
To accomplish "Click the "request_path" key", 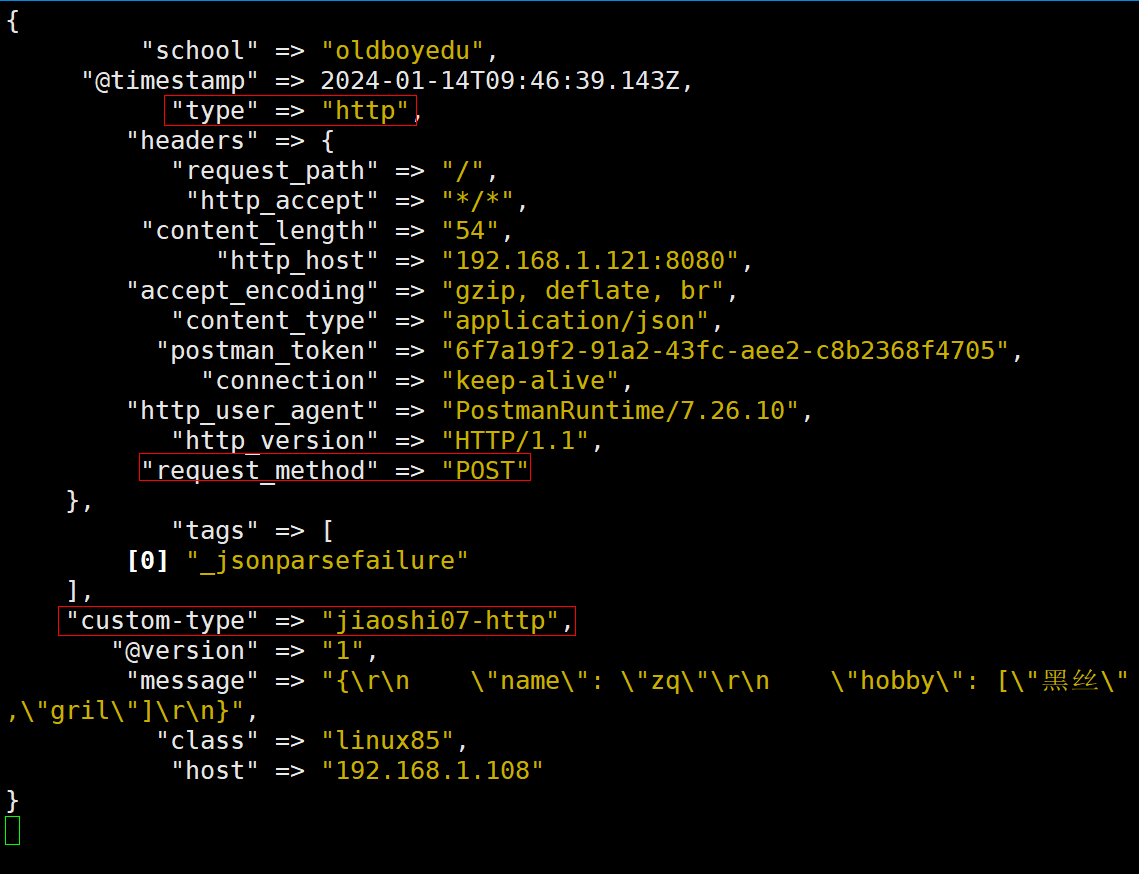I will [x=275, y=171].
